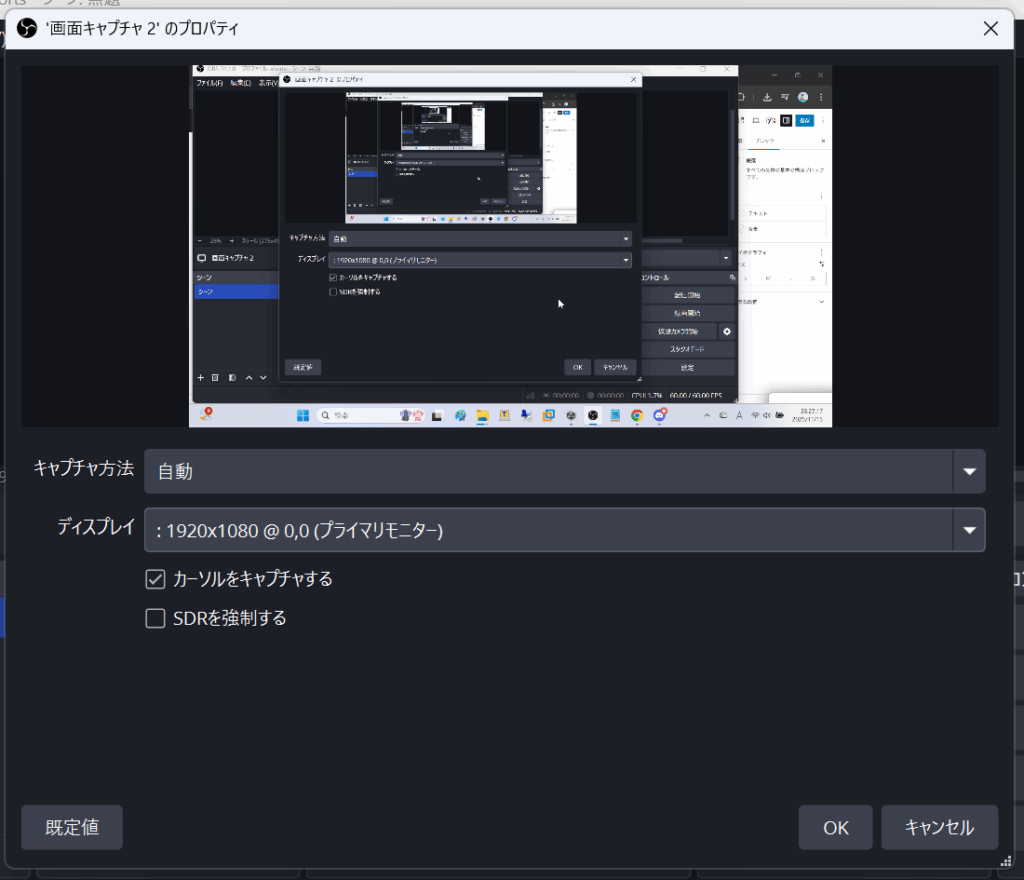The width and height of the screenshot is (1024, 880).
Task: Open the キャプチャ方法 dropdown set to 自動
Action: 564,471
